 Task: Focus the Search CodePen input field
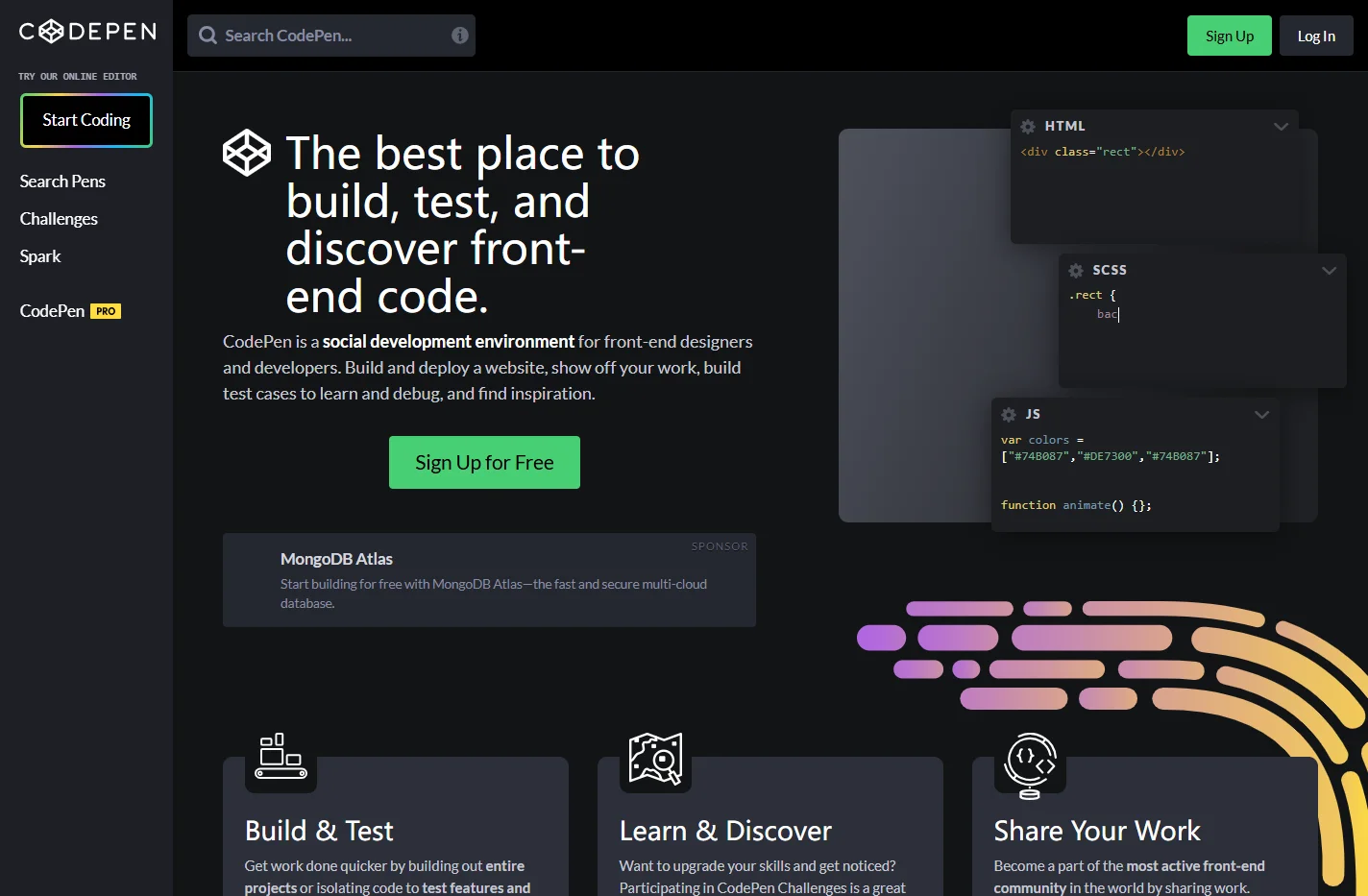point(331,36)
